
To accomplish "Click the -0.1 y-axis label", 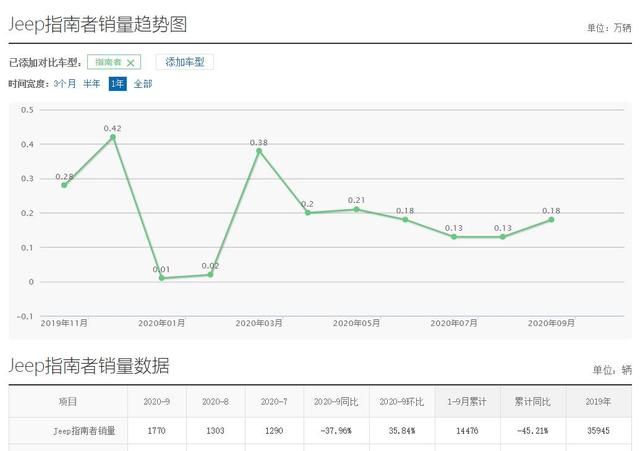I will (x=25, y=316).
